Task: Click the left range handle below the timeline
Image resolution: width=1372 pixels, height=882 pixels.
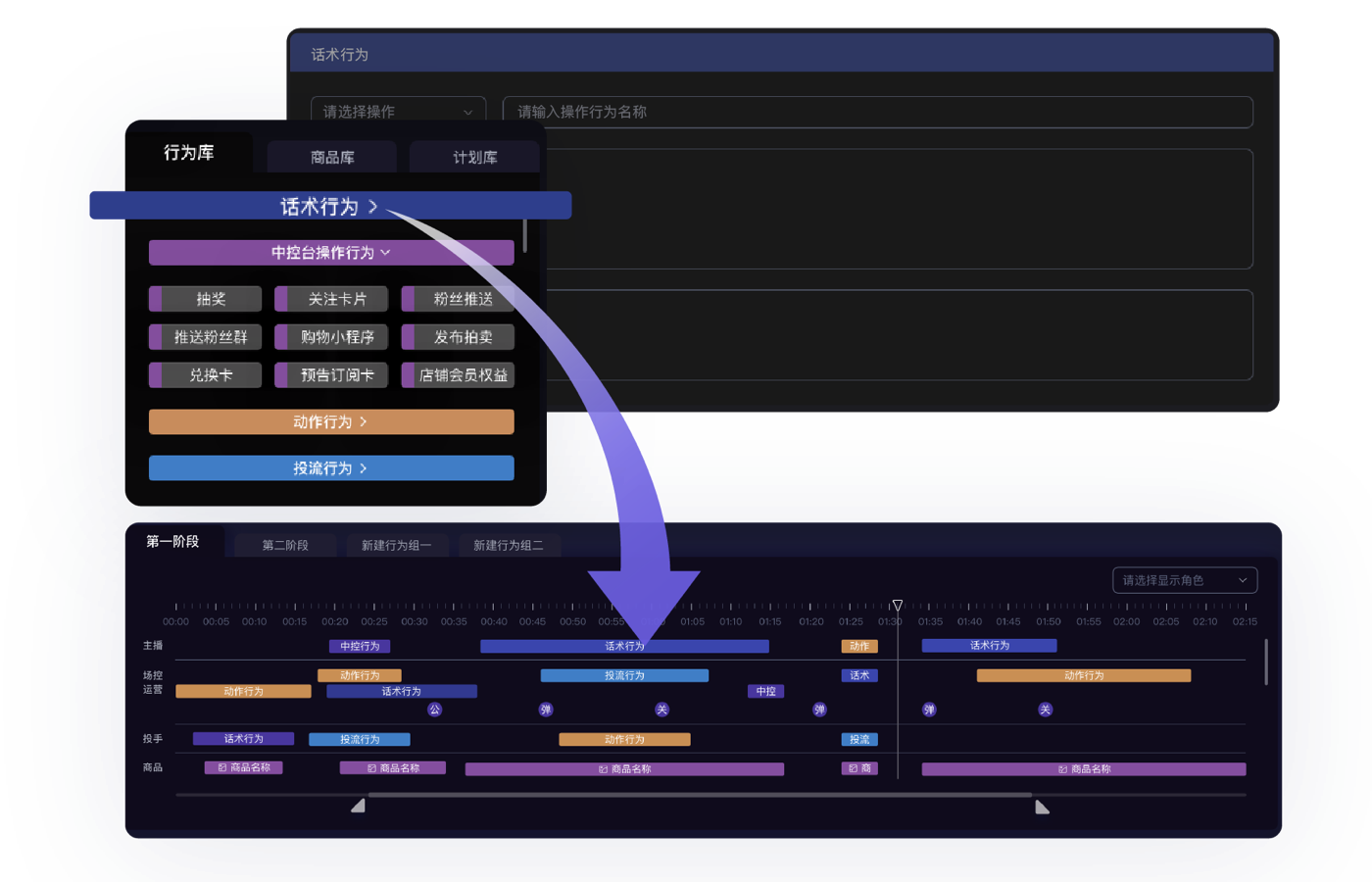Action: (x=359, y=806)
